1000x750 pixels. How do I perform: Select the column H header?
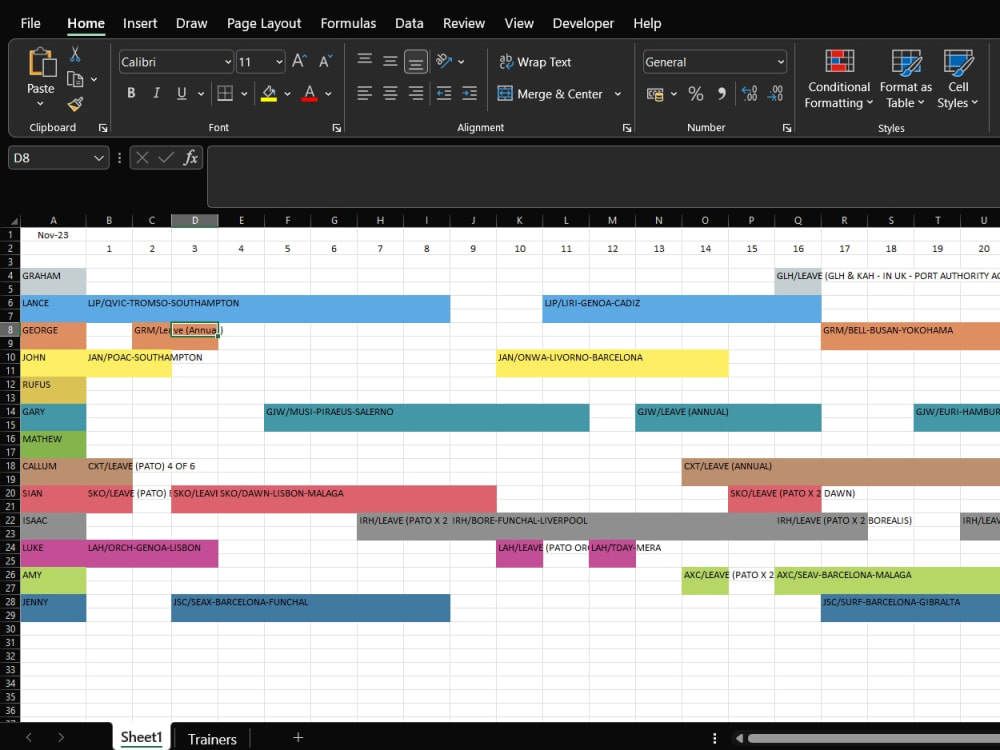pyautogui.click(x=380, y=221)
